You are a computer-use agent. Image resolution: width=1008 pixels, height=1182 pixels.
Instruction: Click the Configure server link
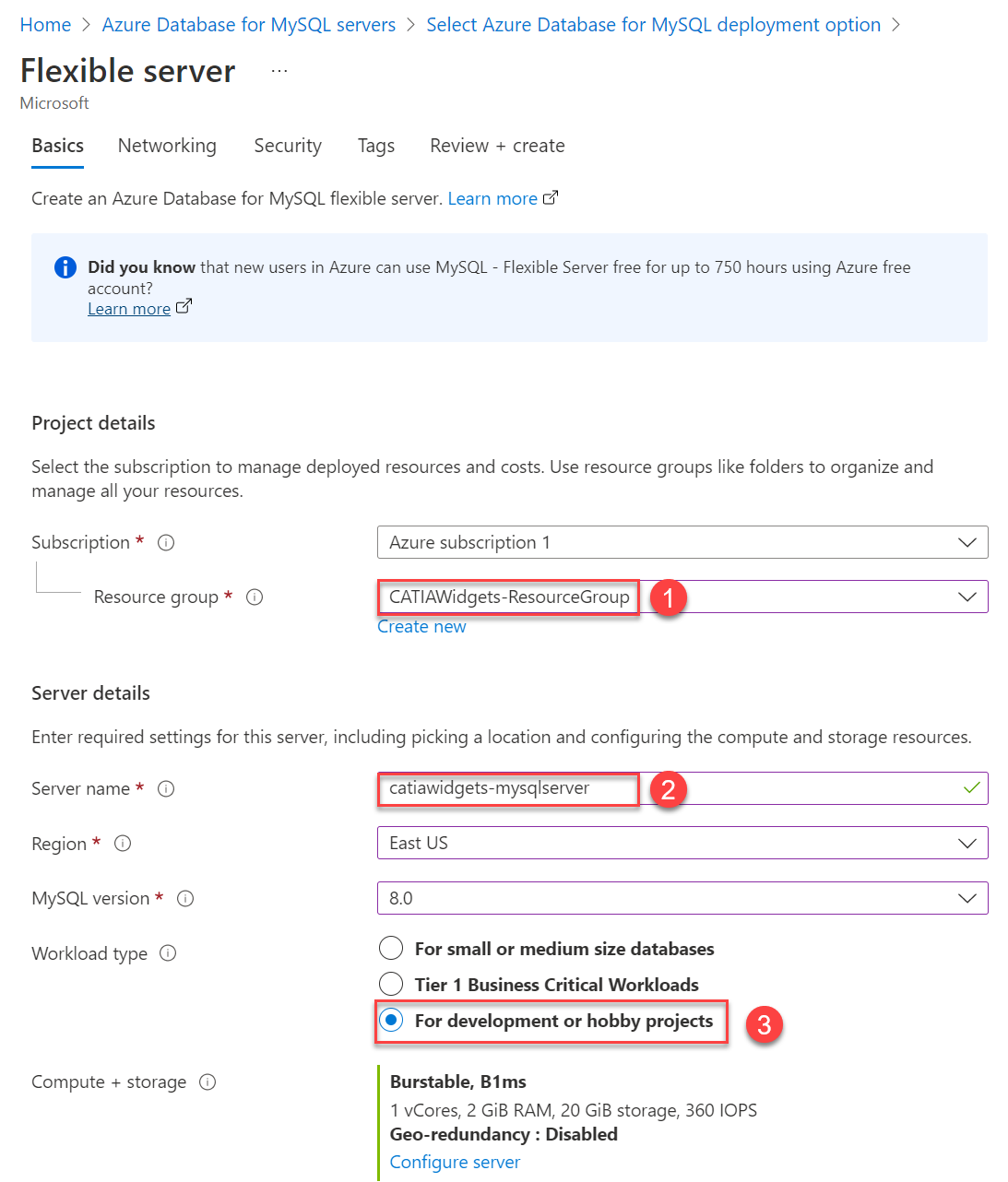tap(454, 1162)
